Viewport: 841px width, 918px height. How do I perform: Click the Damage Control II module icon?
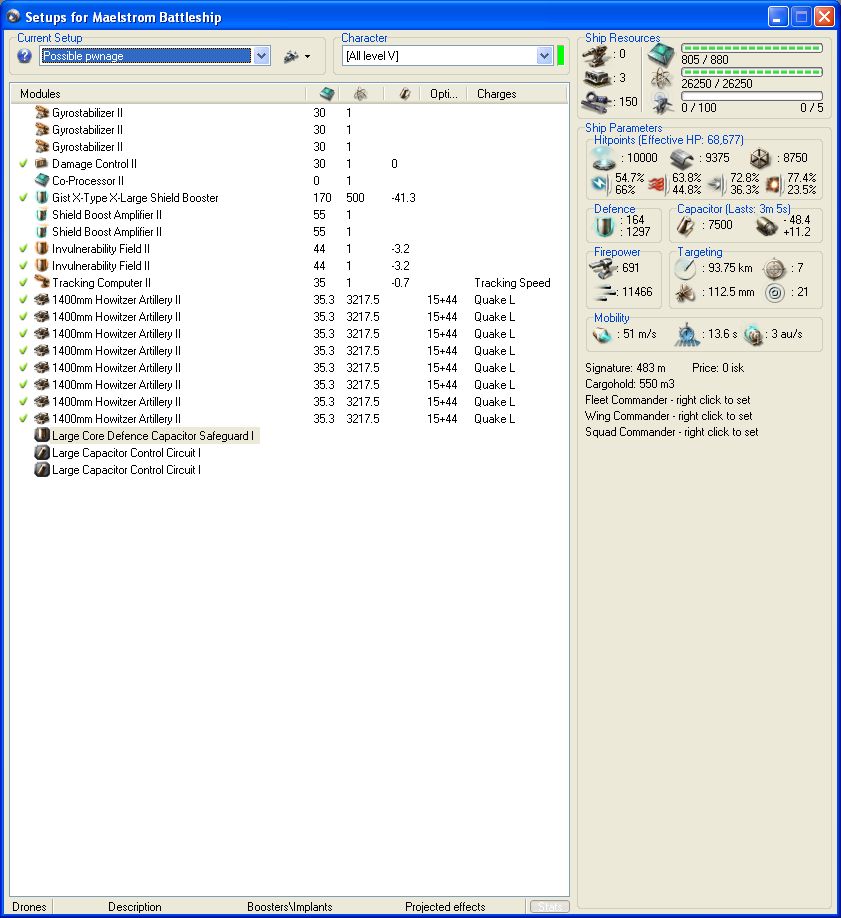(42, 163)
